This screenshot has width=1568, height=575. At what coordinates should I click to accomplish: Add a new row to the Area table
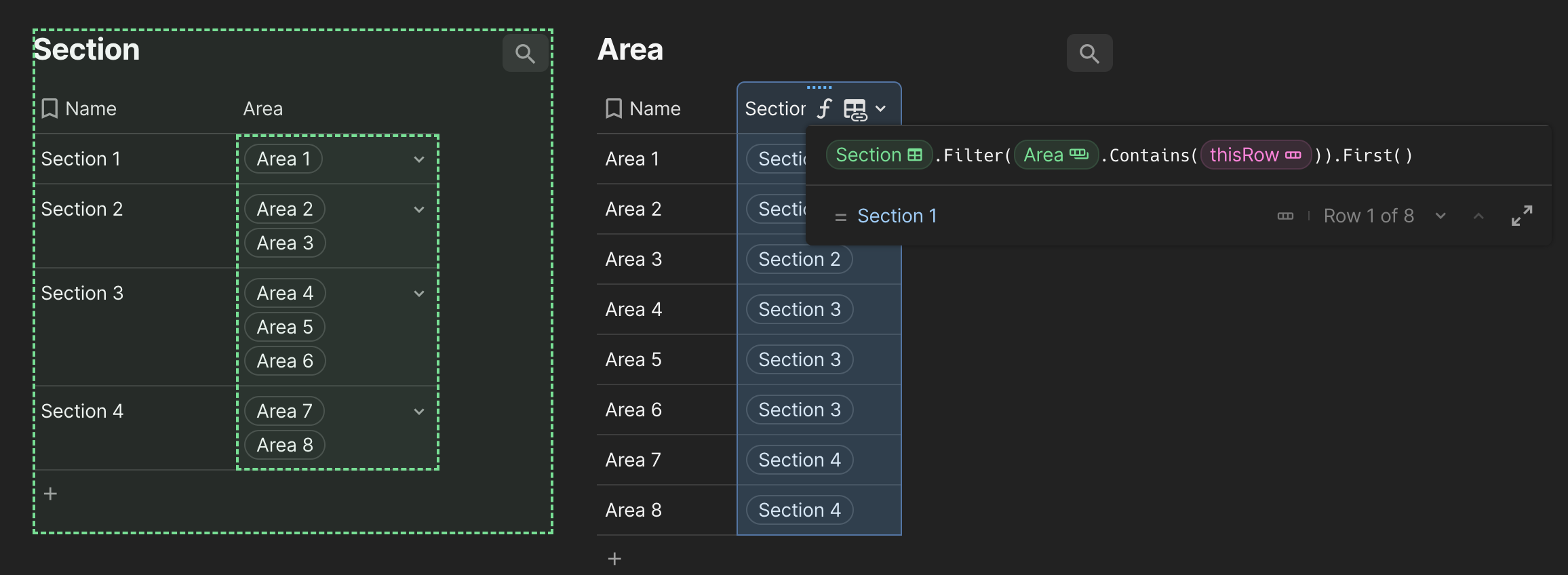pyautogui.click(x=614, y=559)
